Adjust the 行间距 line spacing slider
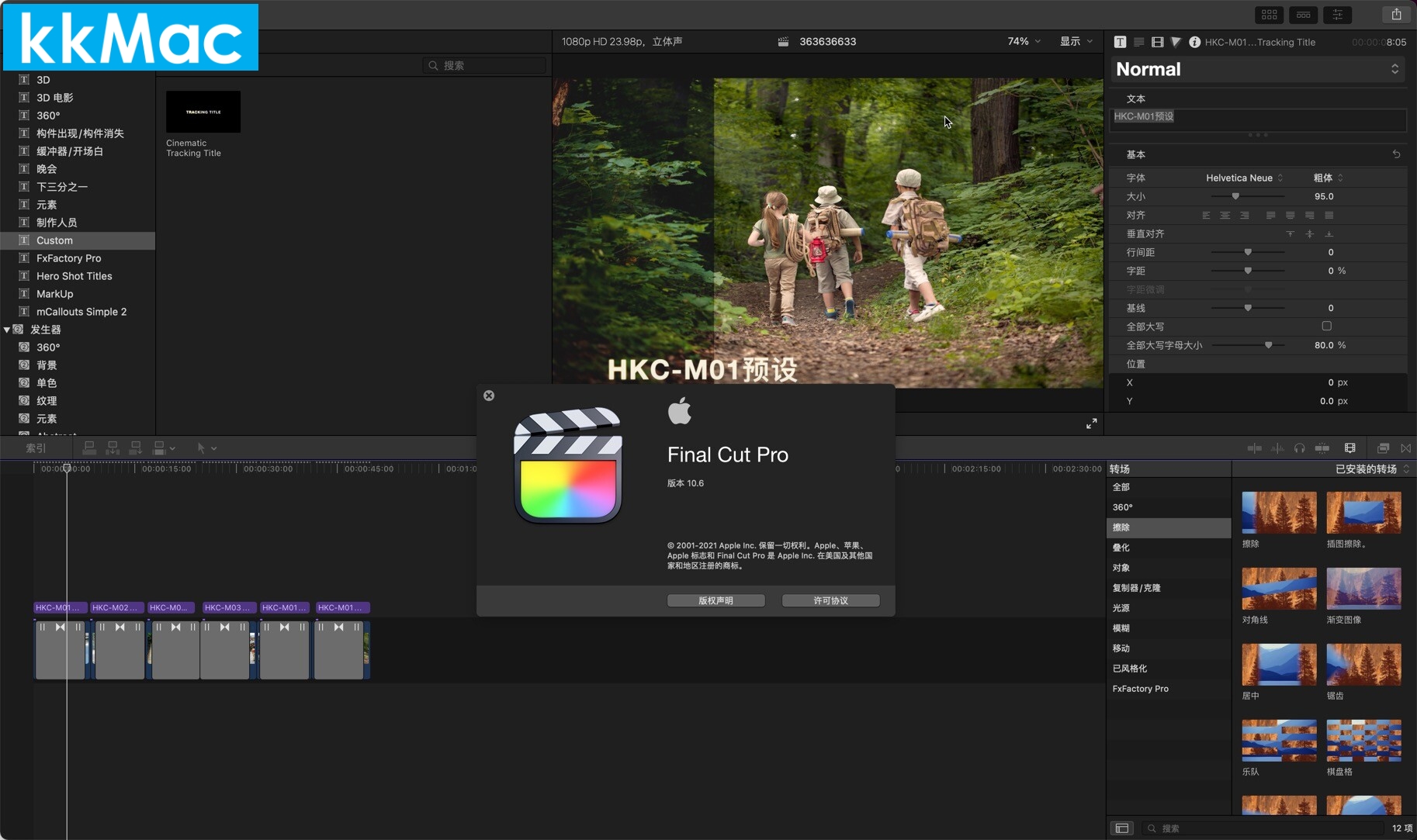The width and height of the screenshot is (1417, 840). coord(1248,253)
